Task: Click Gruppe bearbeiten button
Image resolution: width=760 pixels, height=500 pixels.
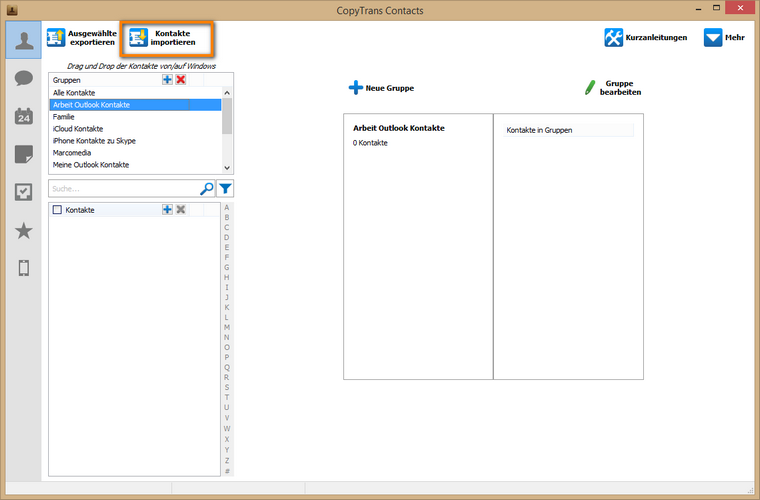Action: [613, 88]
